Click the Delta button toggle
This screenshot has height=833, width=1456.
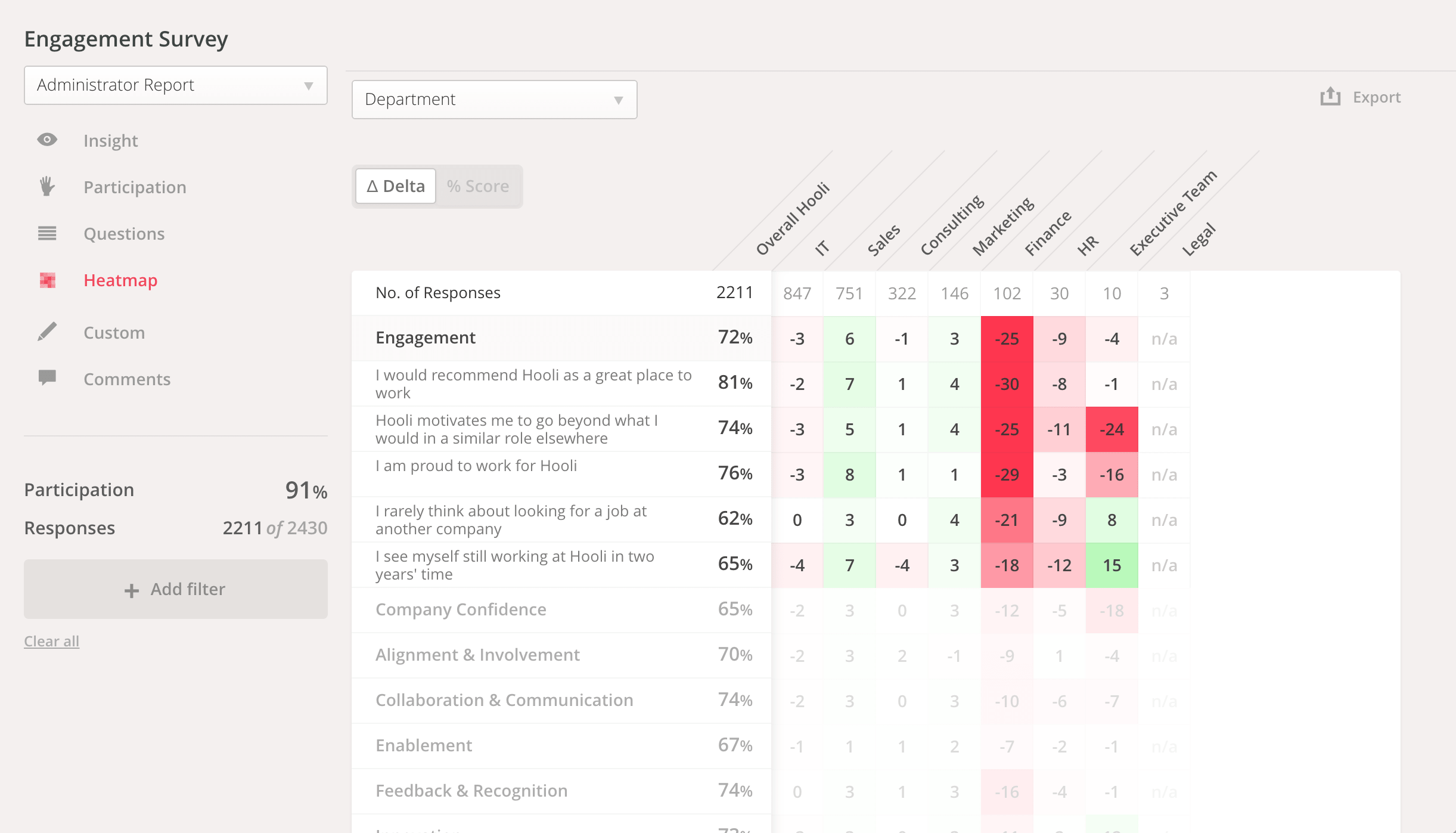pos(395,186)
